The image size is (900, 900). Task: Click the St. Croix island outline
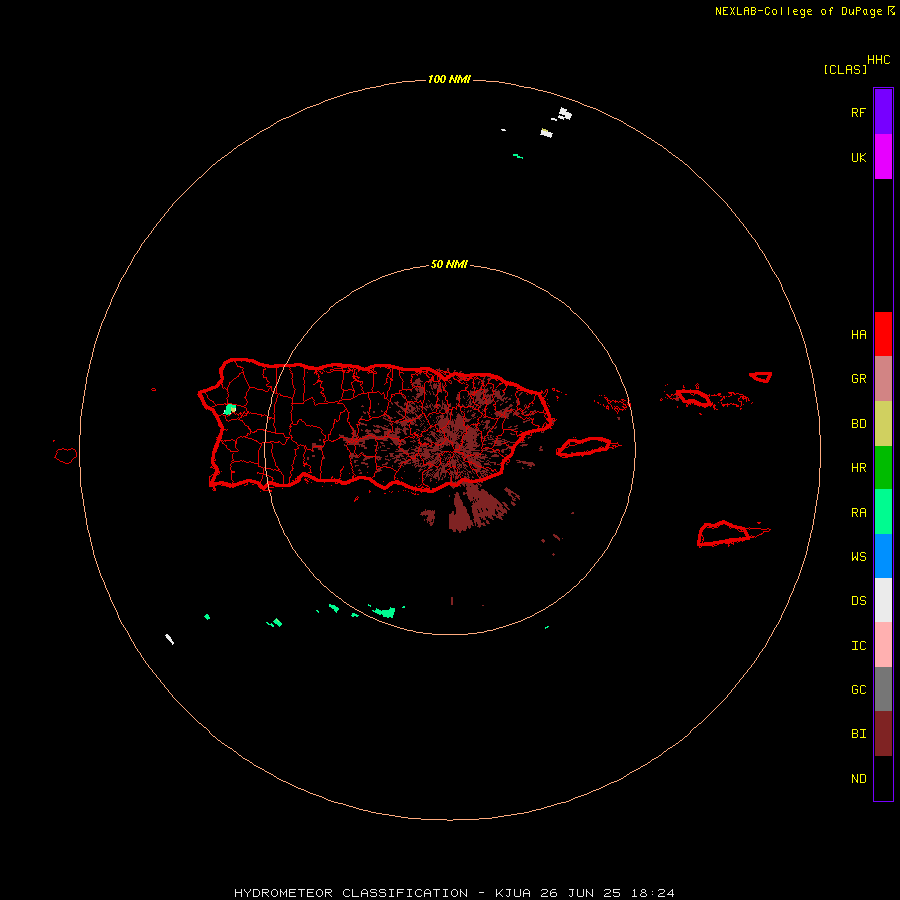pyautogui.click(x=724, y=534)
